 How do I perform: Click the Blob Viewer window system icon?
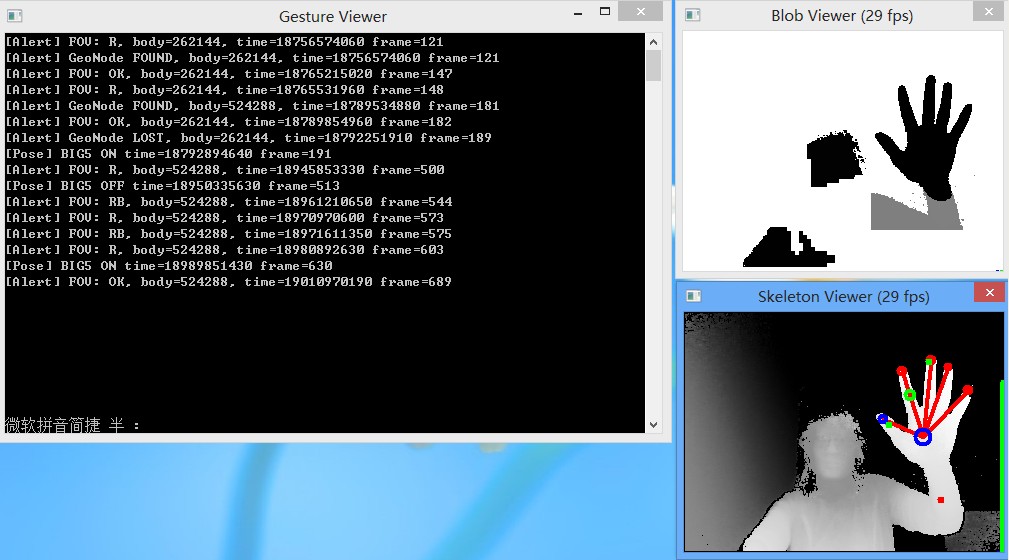pyautogui.click(x=692, y=15)
